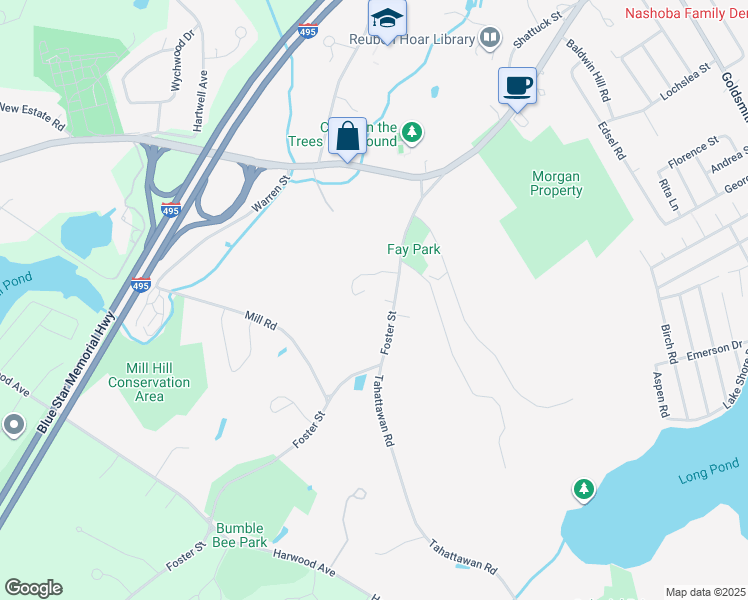
Task: Select the Fay Park label
Action: pyautogui.click(x=414, y=249)
